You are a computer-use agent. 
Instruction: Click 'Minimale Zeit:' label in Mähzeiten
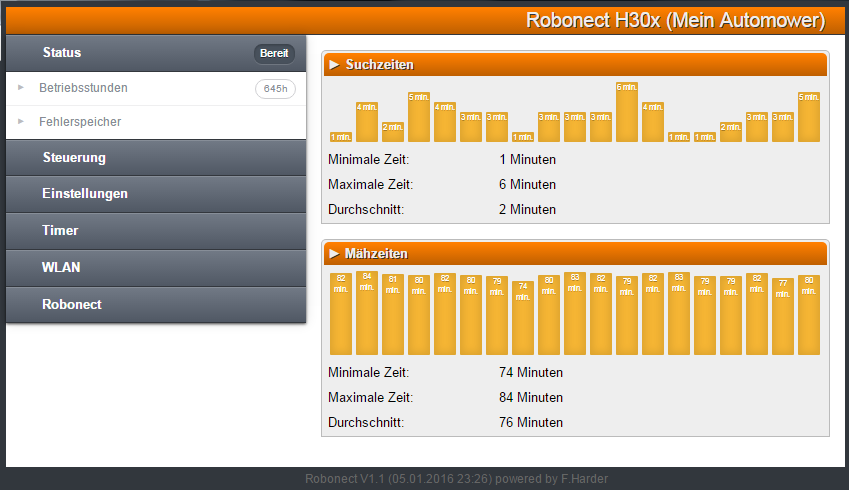[368, 373]
